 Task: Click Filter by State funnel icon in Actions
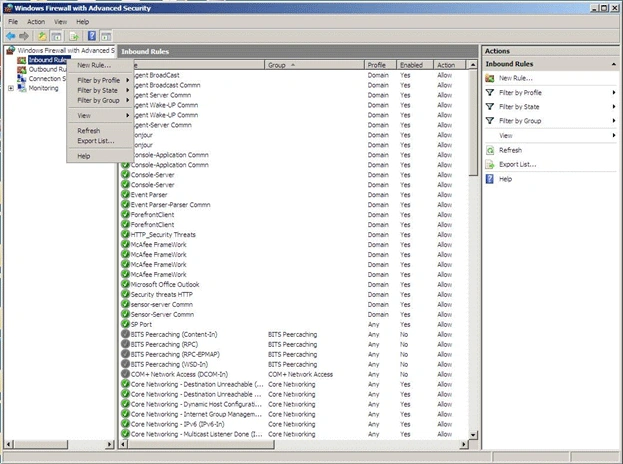(490, 106)
